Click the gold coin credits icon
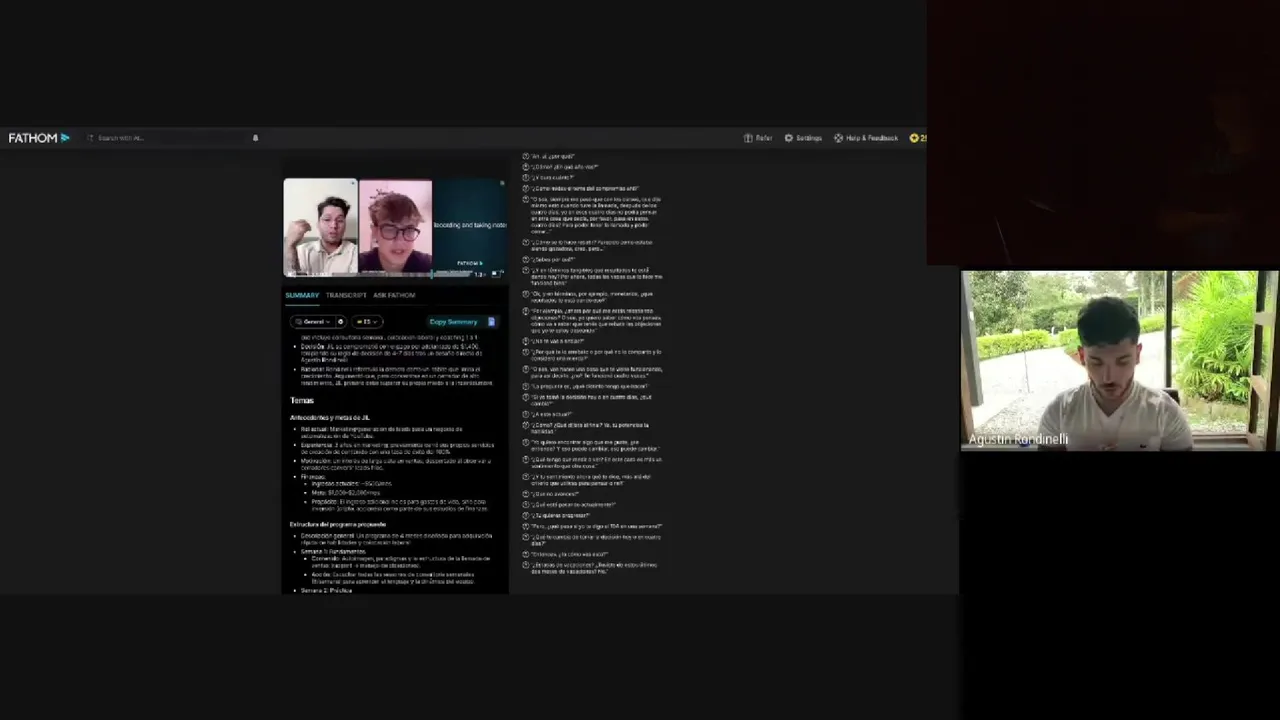1280x720 pixels. click(x=914, y=138)
